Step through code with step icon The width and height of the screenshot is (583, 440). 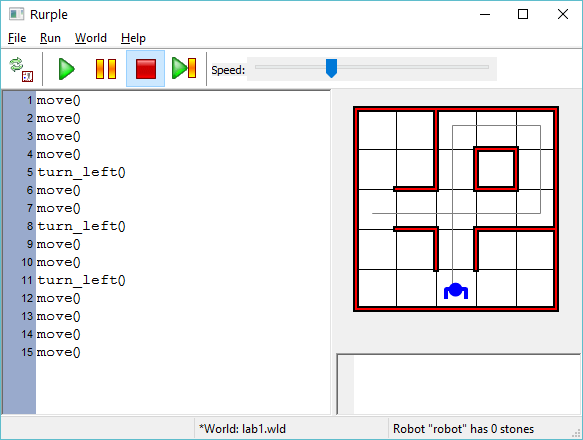184,68
